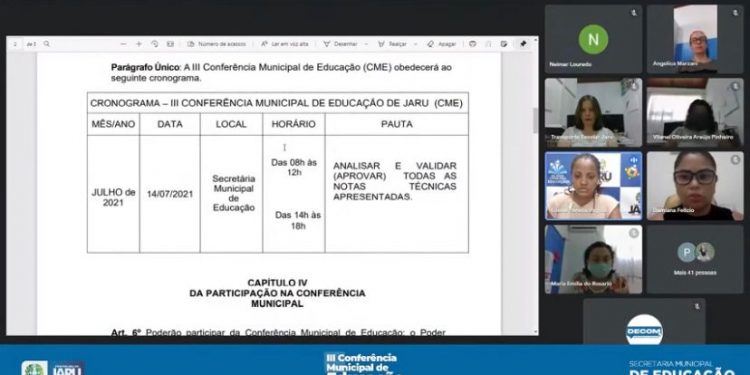The image size is (750, 375).
Task: Select Maria Emília do Rosário's video tile
Action: click(593, 259)
